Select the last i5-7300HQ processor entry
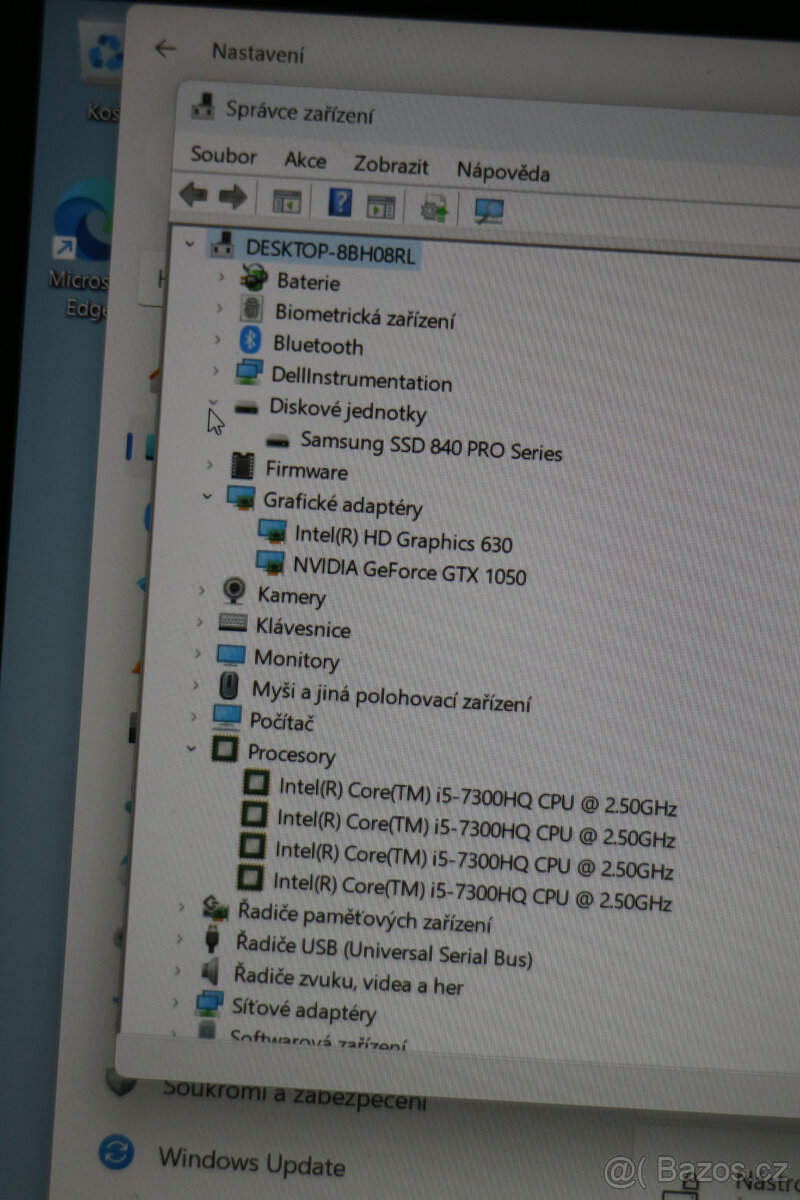800x1200 pixels. 472,893
